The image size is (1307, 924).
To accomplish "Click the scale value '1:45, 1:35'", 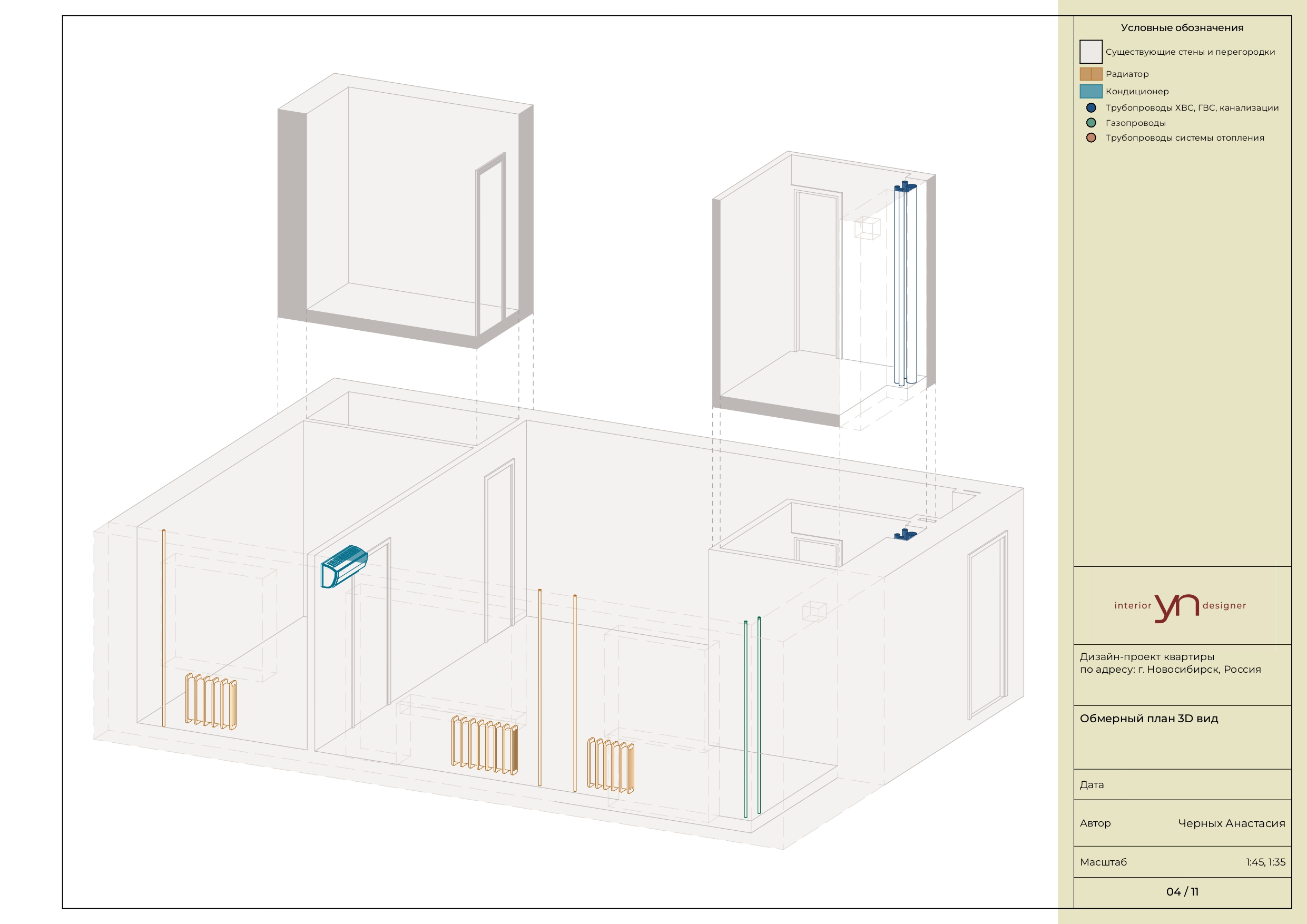I will coord(1265,862).
